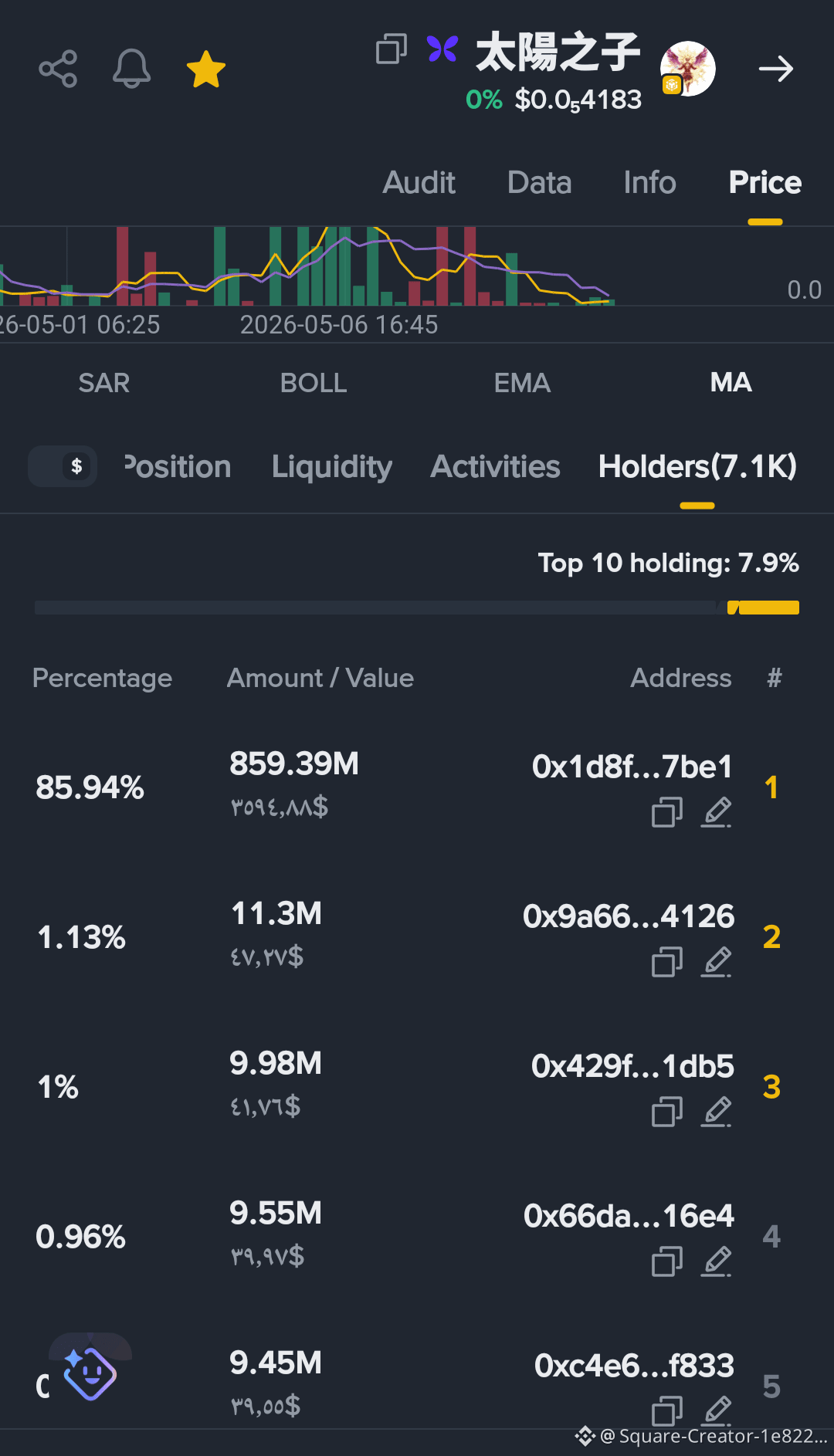Go to next token with arrow
834x1456 pixels.
coord(776,69)
